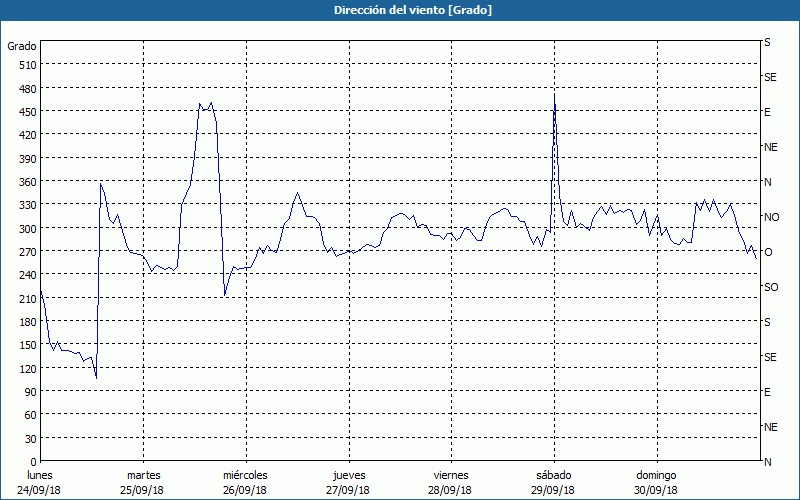Click the 'miércoles' day label
The width and height of the screenshot is (800, 500).
245,475
